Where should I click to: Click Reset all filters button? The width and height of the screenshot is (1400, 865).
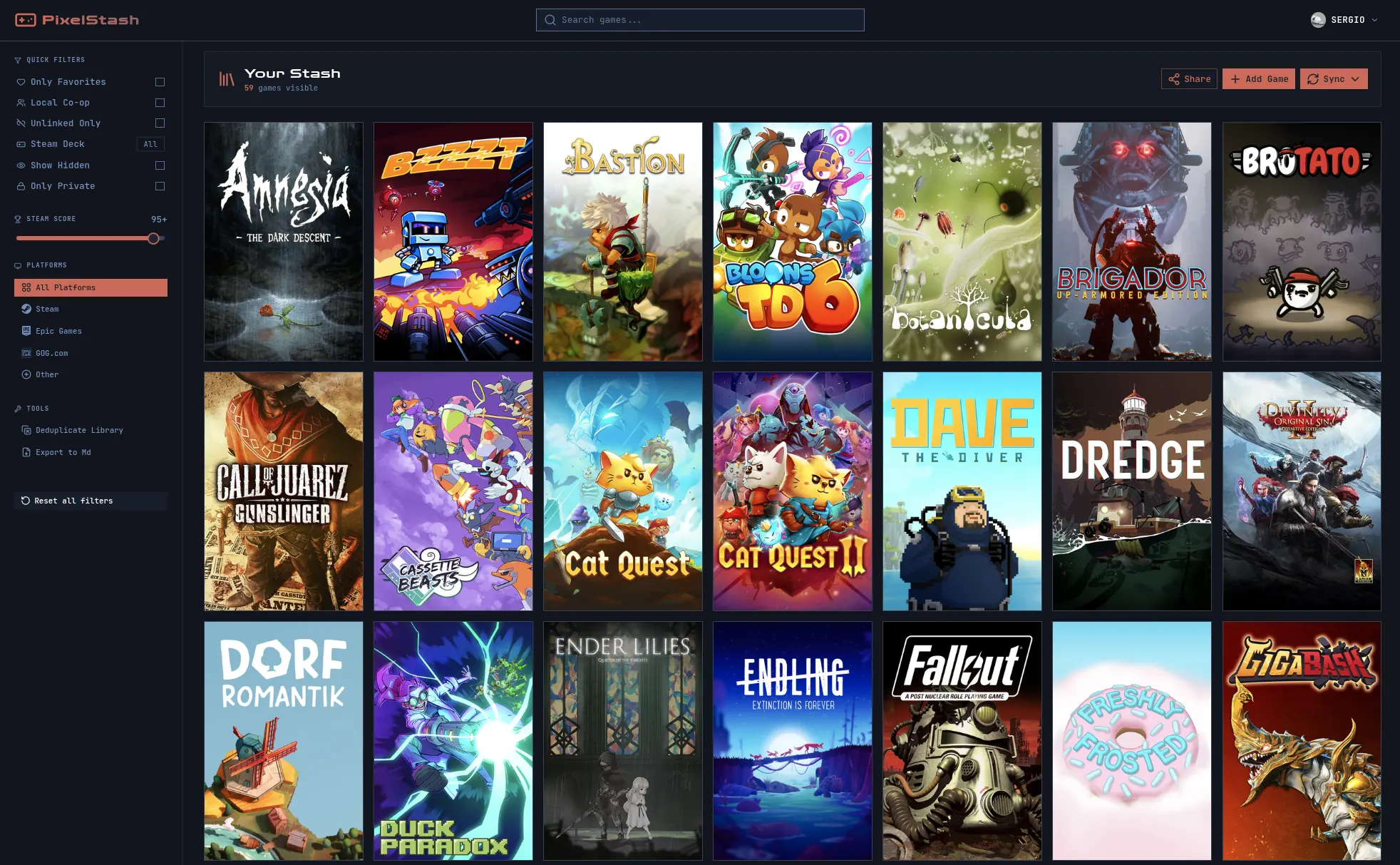tap(91, 501)
